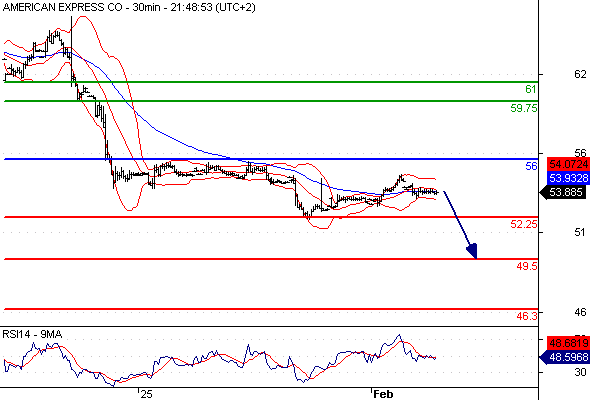Viewport: 590px width, 400px height.
Task: Click the 25 date marker on time axis
Action: point(146,394)
